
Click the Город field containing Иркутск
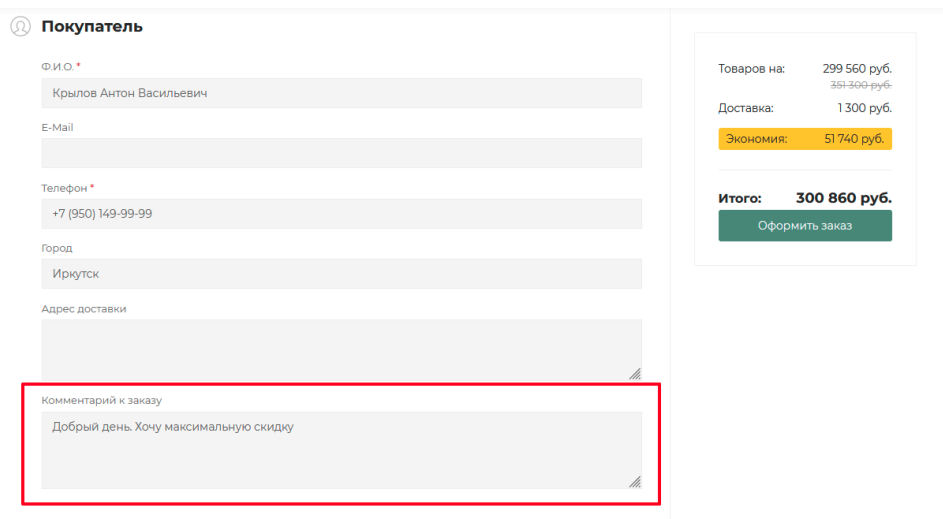point(342,274)
